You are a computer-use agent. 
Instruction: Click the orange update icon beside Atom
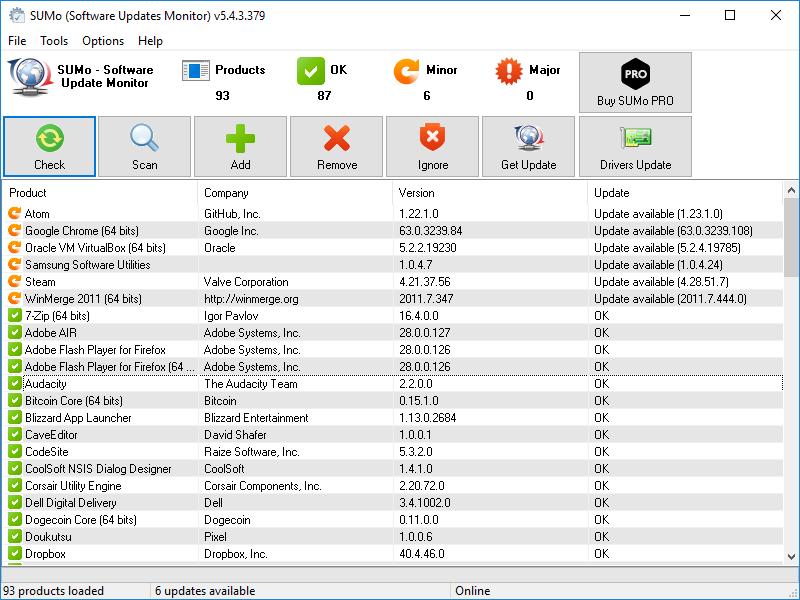click(x=15, y=214)
